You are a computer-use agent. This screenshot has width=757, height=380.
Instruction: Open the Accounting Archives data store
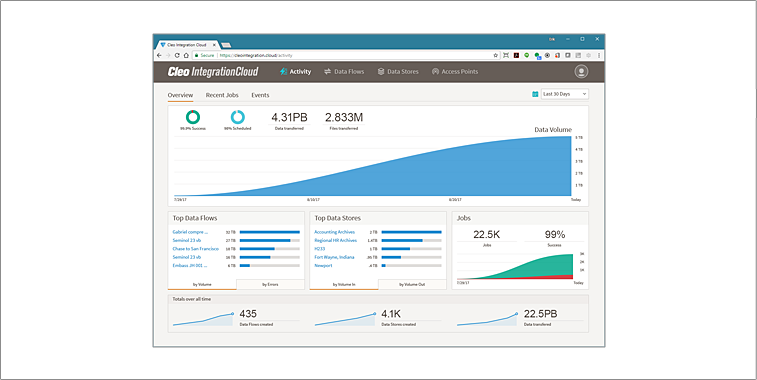[335, 232]
